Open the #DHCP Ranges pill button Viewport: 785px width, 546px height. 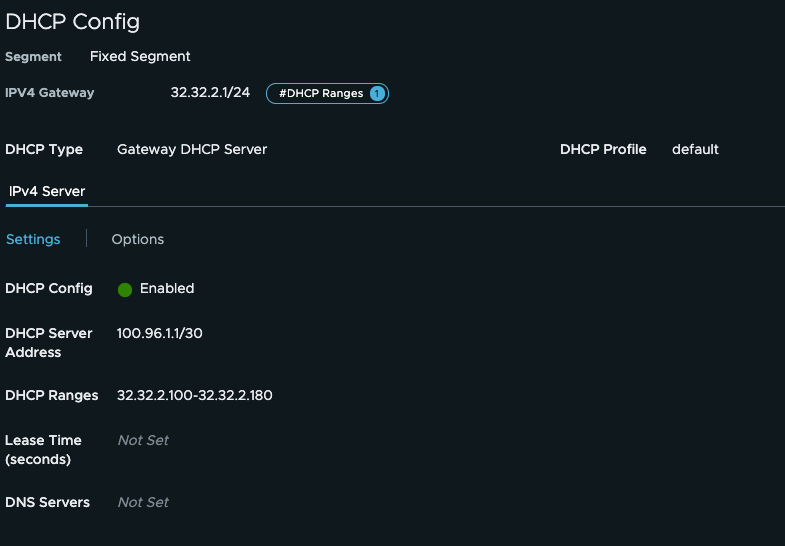point(320,94)
